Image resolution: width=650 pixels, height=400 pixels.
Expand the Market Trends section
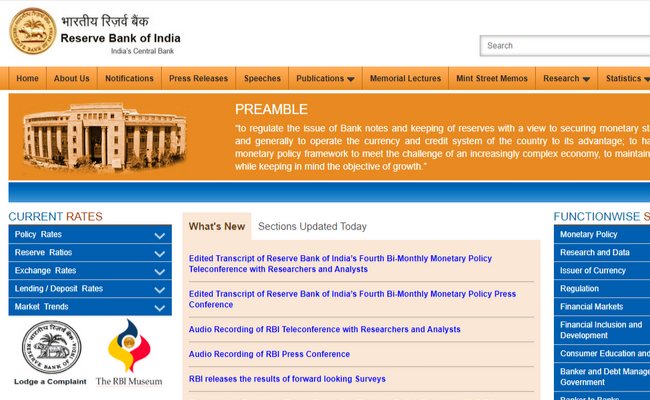89,307
